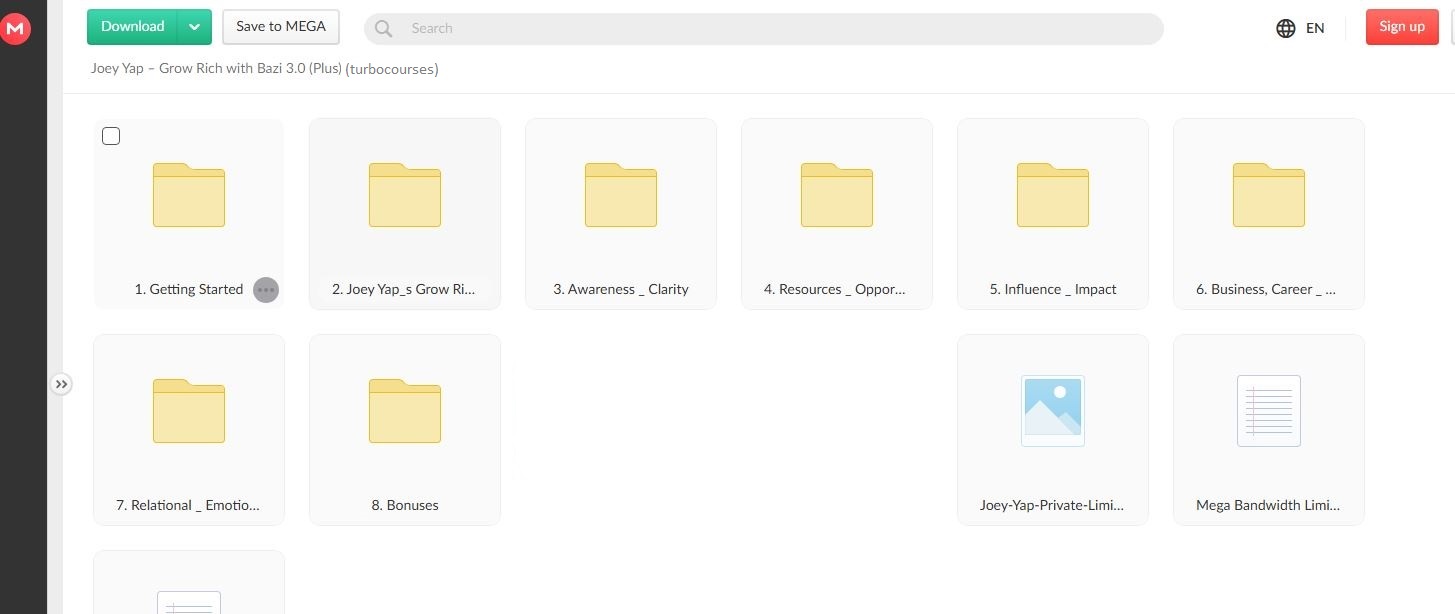Click the Download button

coord(132,27)
